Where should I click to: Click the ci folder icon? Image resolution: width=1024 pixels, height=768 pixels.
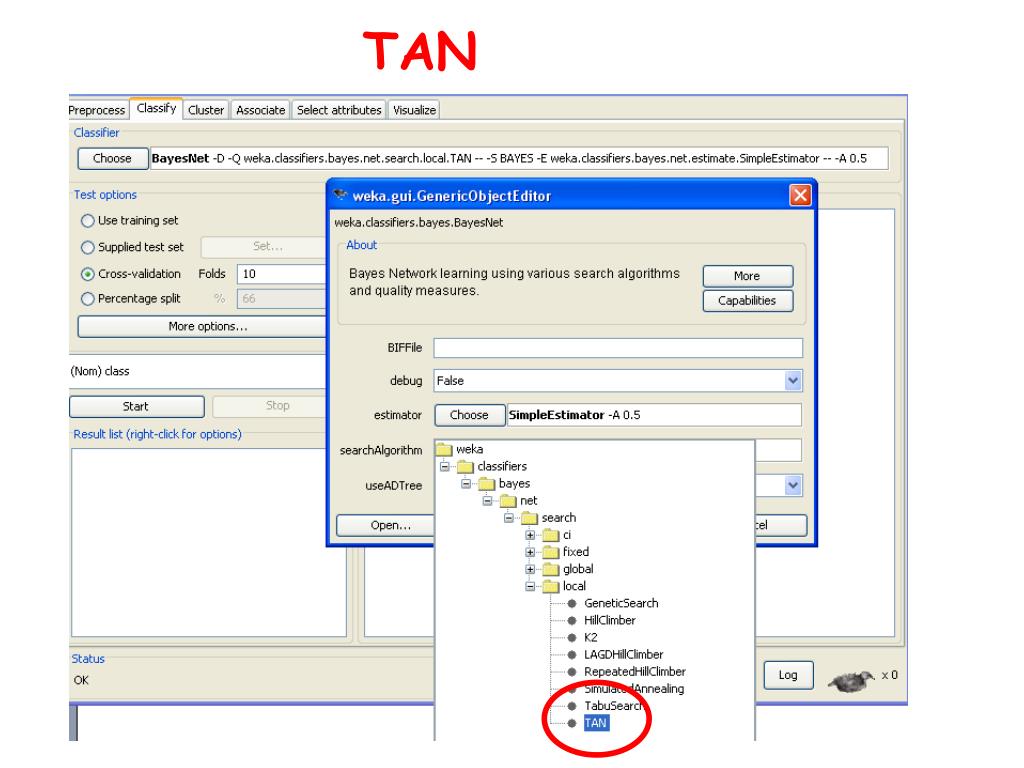coord(551,535)
